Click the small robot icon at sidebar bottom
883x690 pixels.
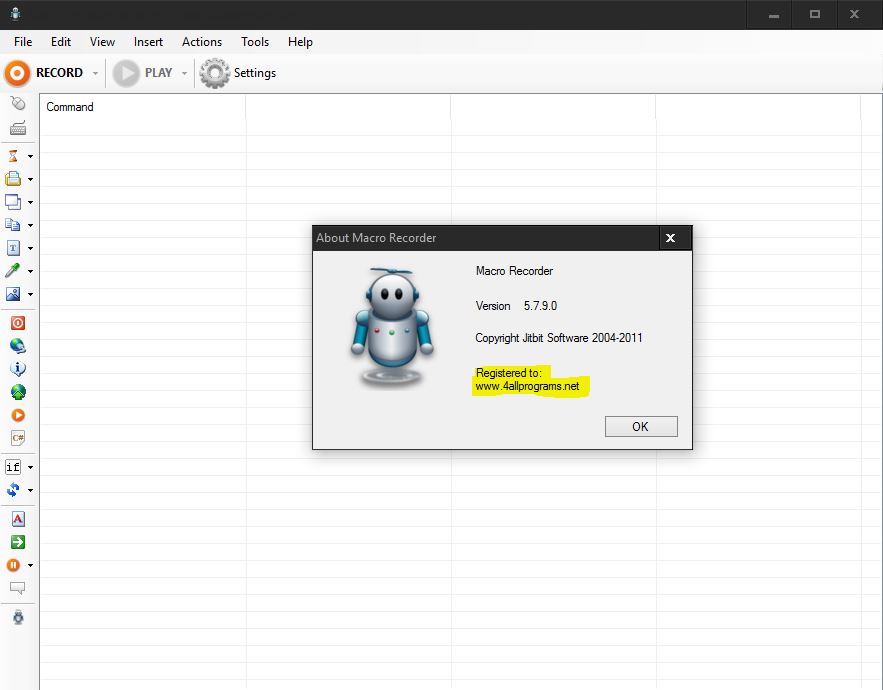click(18, 617)
